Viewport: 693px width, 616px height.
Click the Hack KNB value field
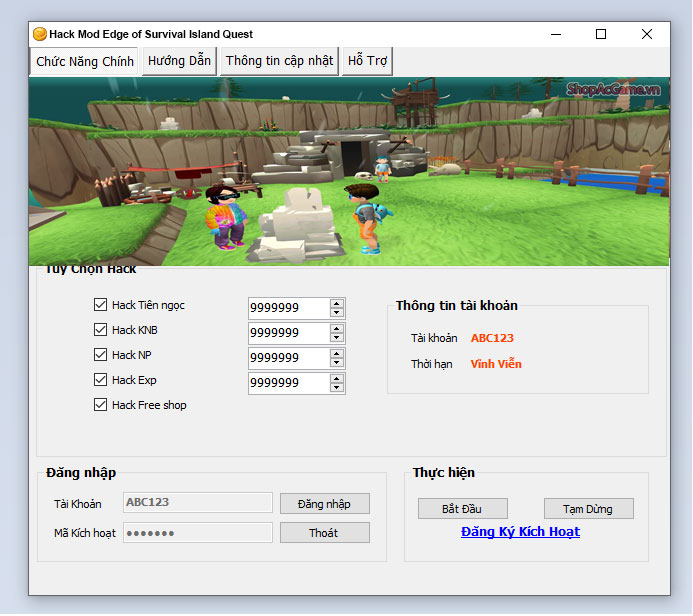pyautogui.click(x=289, y=333)
